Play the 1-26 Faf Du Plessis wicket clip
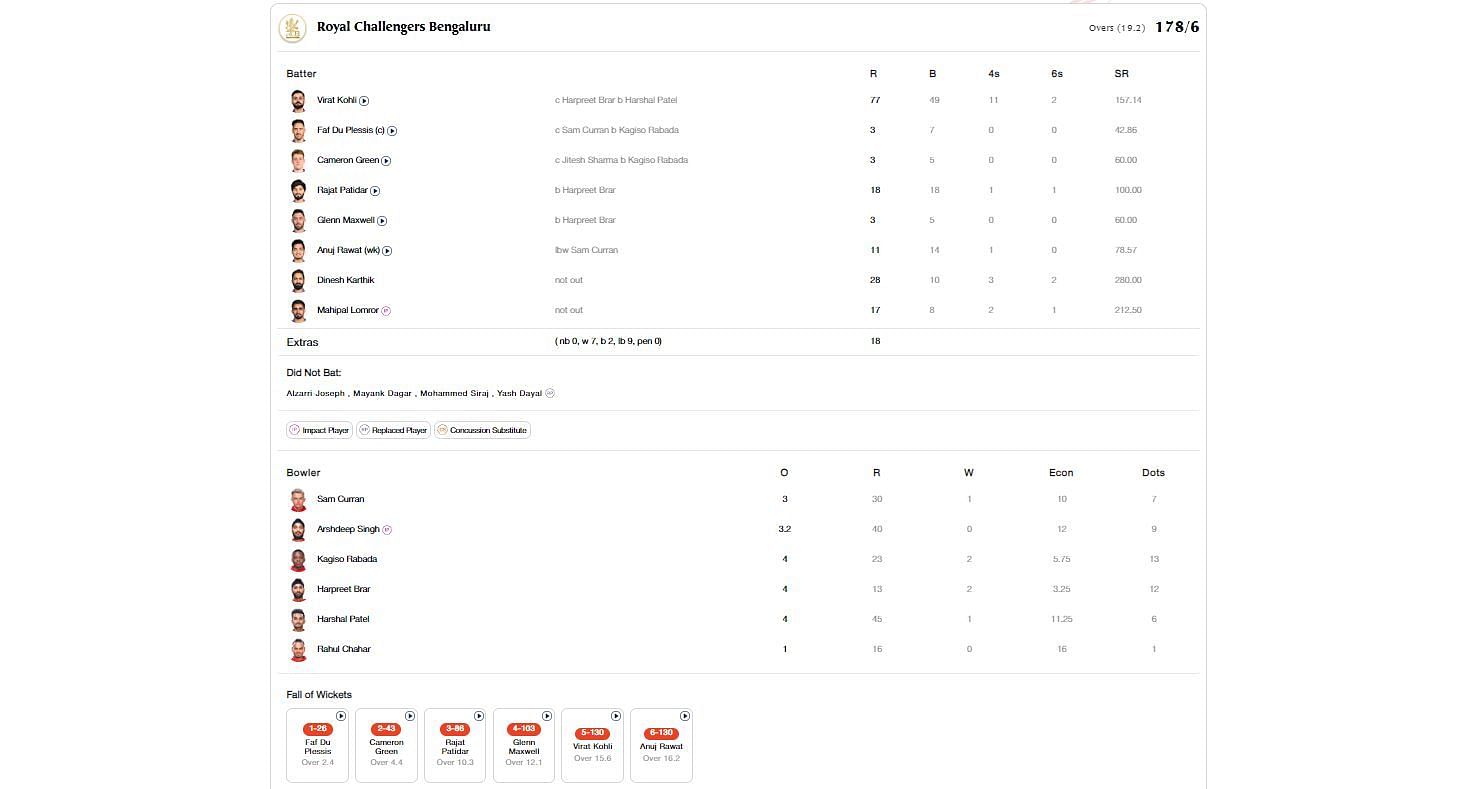This screenshot has height=789, width=1465. (x=341, y=716)
